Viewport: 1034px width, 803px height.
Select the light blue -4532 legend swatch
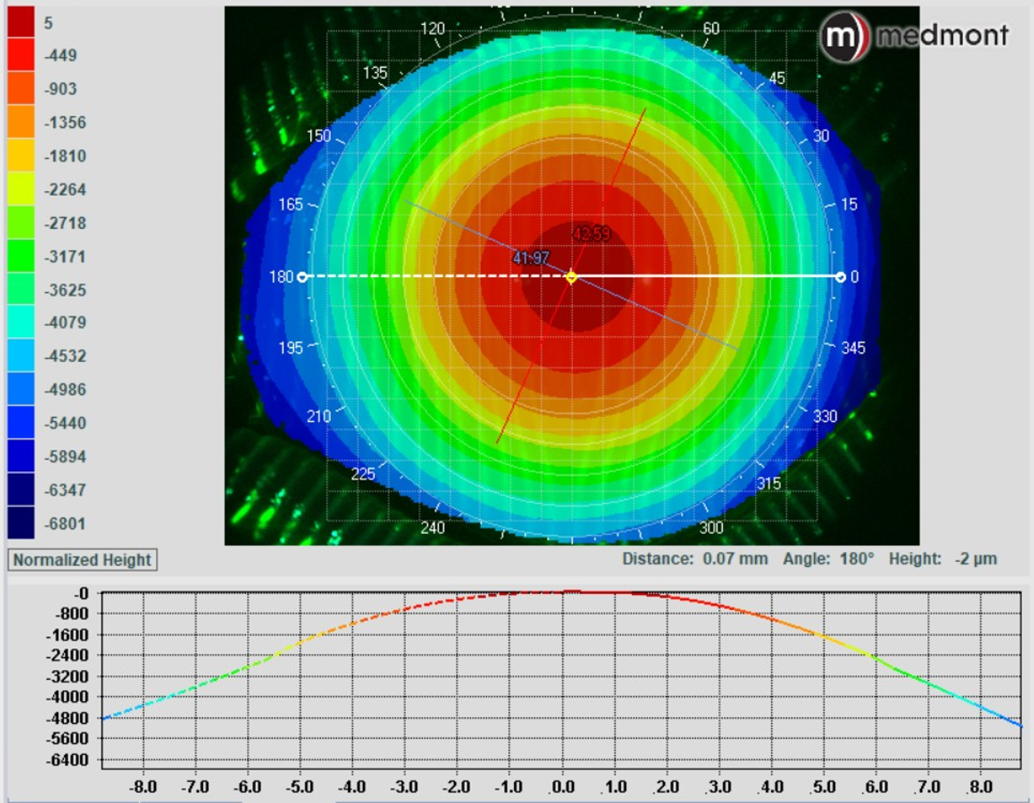[x=22, y=356]
